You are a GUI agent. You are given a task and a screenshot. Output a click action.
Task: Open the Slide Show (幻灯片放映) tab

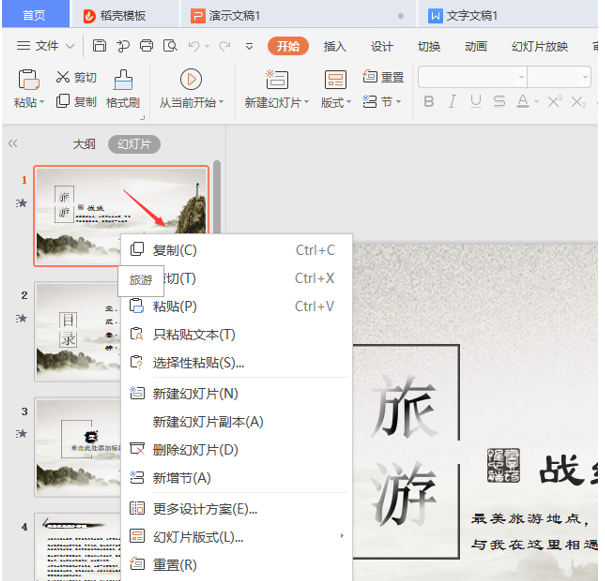pyautogui.click(x=539, y=47)
